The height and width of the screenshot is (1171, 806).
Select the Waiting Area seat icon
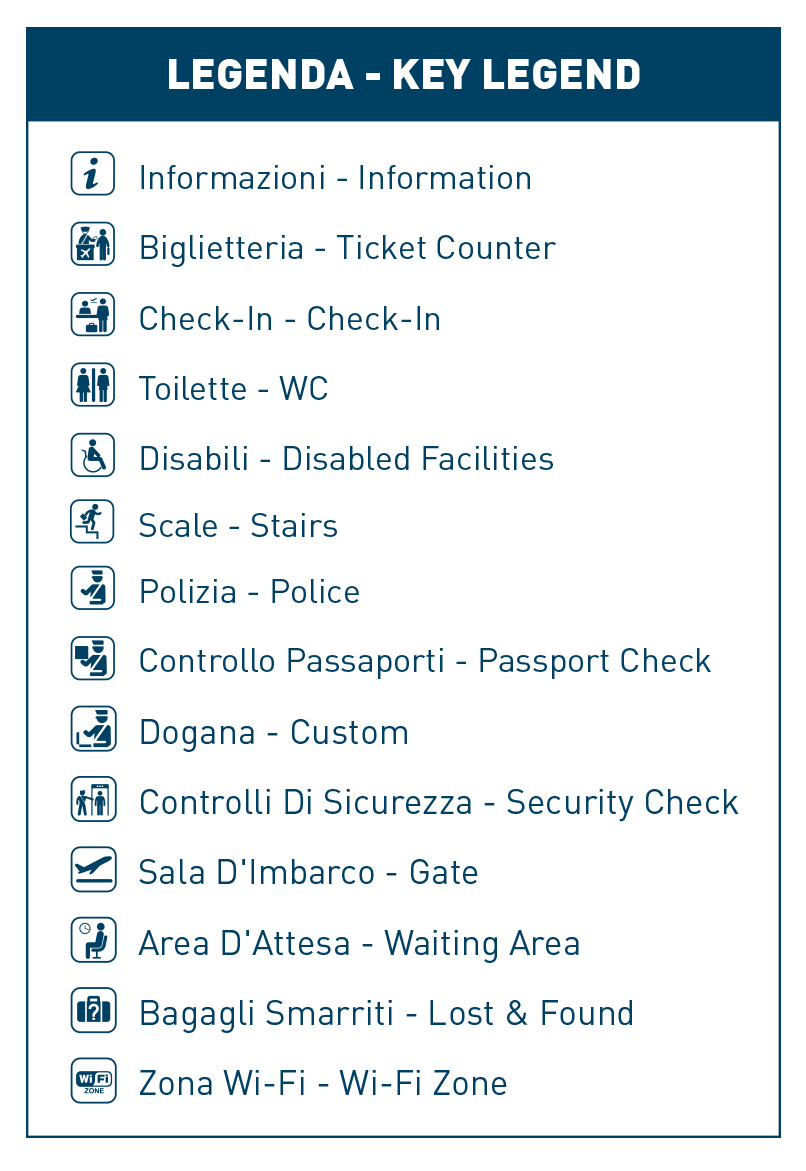tap(93, 939)
